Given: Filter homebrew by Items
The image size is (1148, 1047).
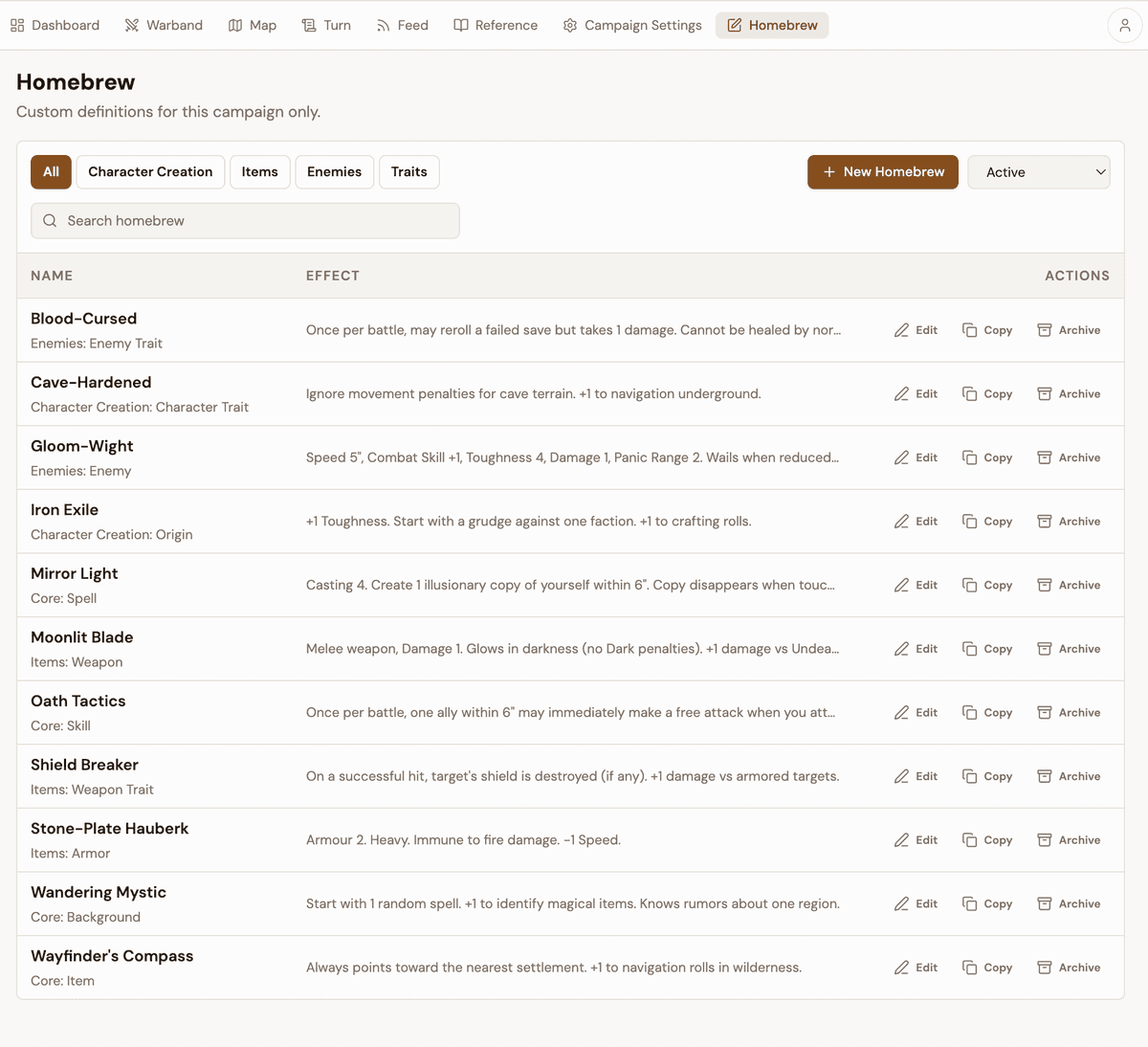Looking at the screenshot, I should [259, 172].
